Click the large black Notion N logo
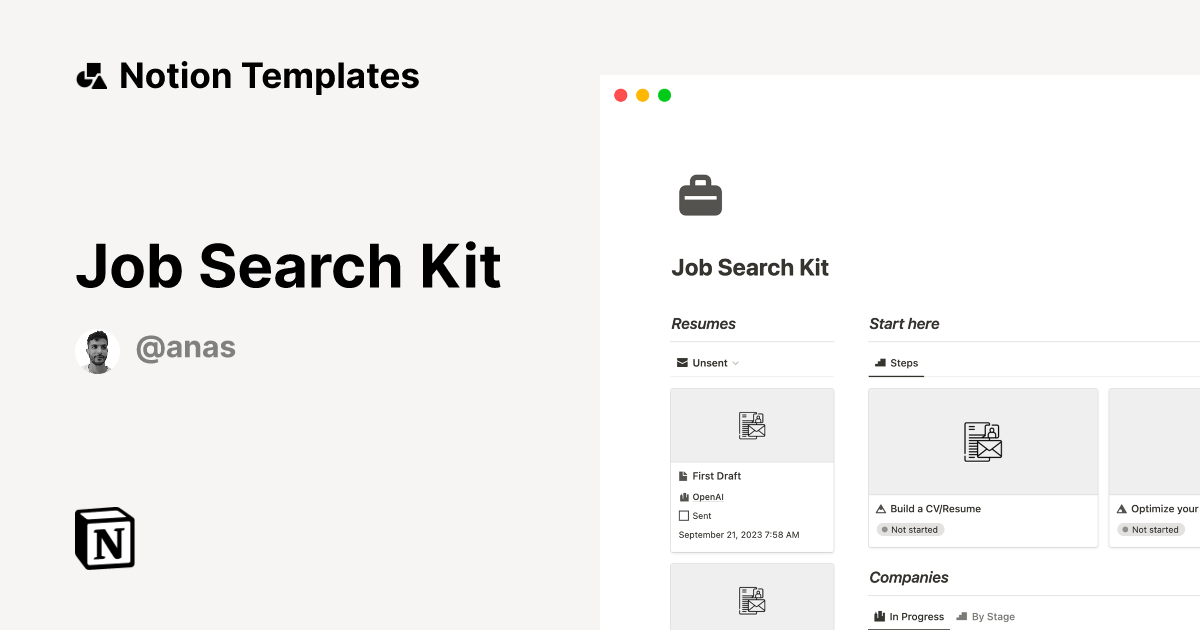Screen dimensions: 1200x630 104,538
